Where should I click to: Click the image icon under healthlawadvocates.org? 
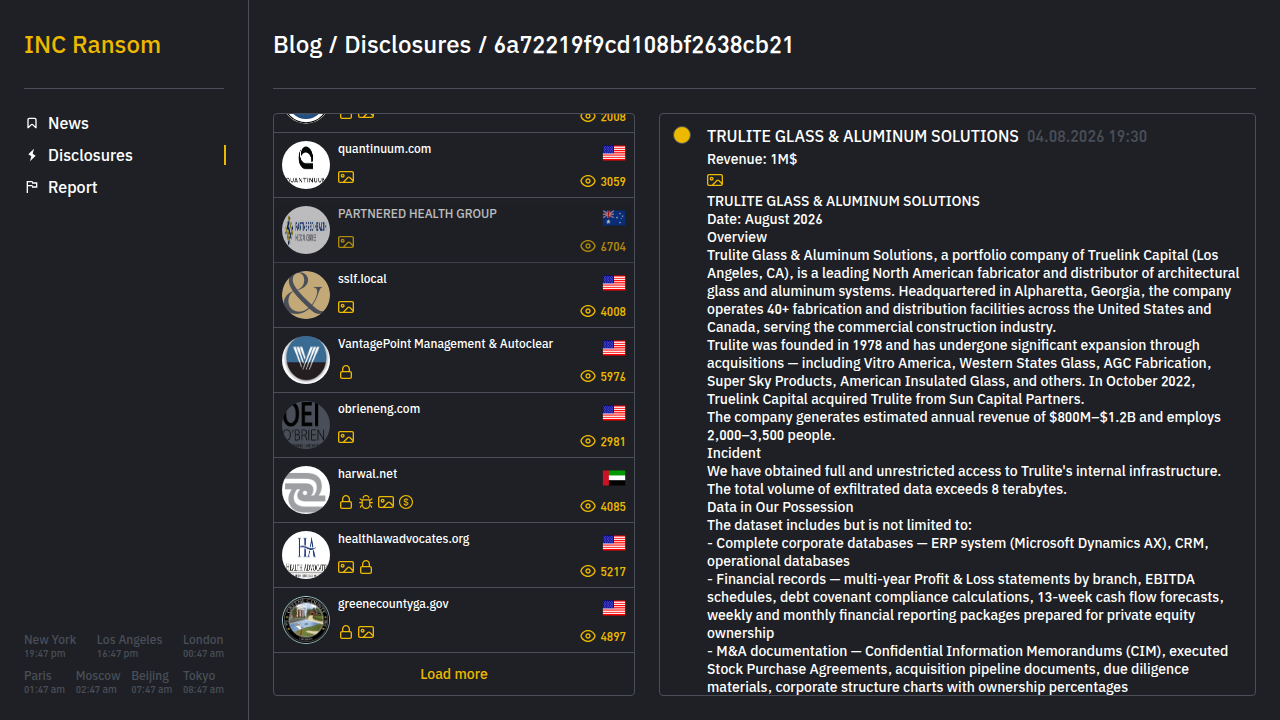(x=346, y=567)
